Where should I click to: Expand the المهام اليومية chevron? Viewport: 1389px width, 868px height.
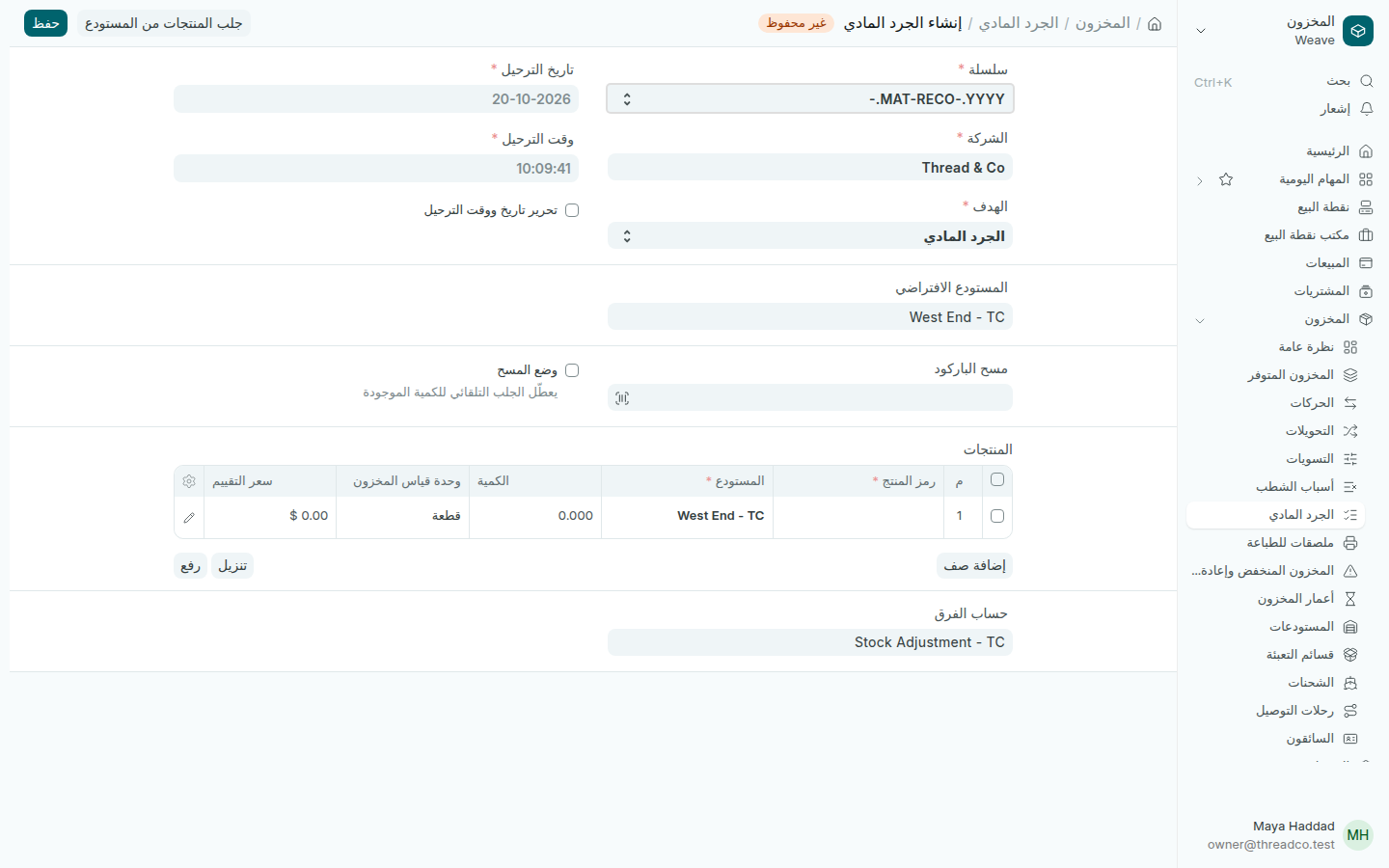point(1200,180)
